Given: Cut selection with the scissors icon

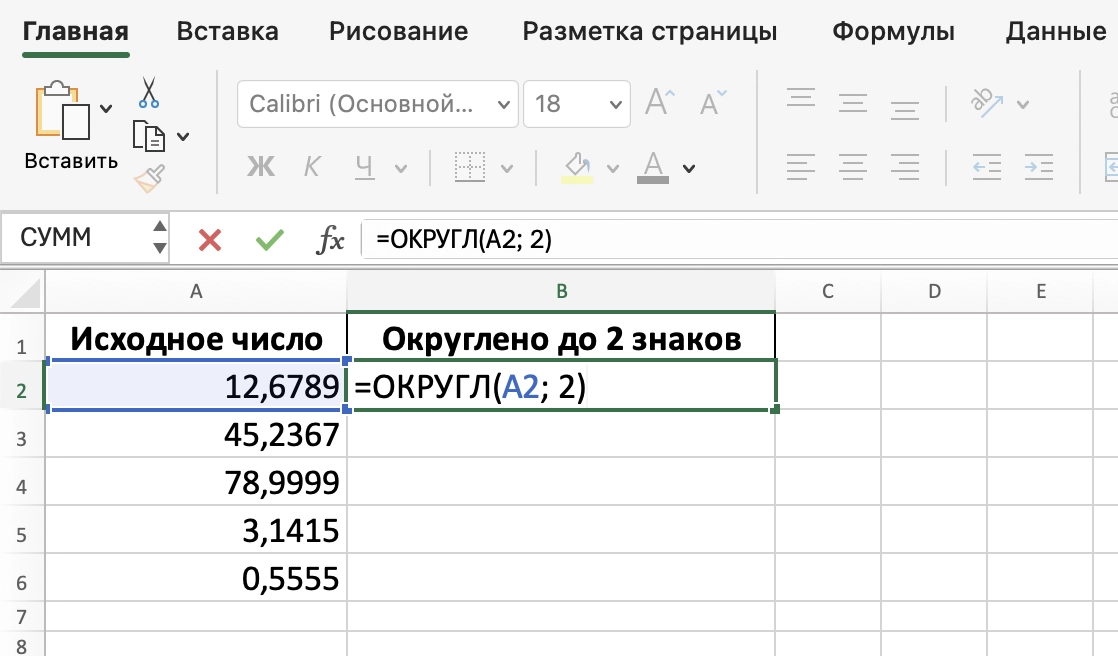Looking at the screenshot, I should (x=151, y=91).
